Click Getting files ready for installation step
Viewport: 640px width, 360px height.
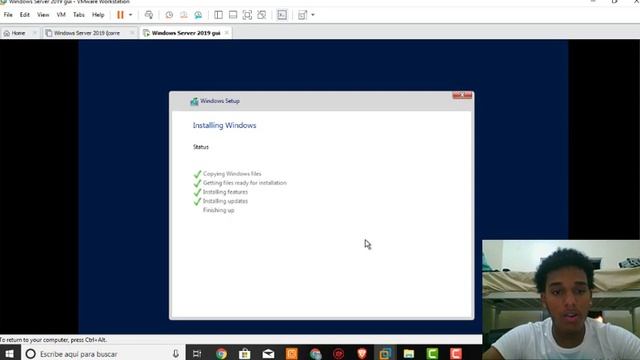(x=245, y=183)
